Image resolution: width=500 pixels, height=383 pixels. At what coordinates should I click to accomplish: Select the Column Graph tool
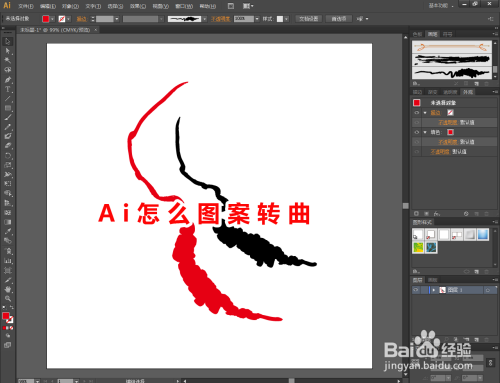pyautogui.click(x=8, y=261)
